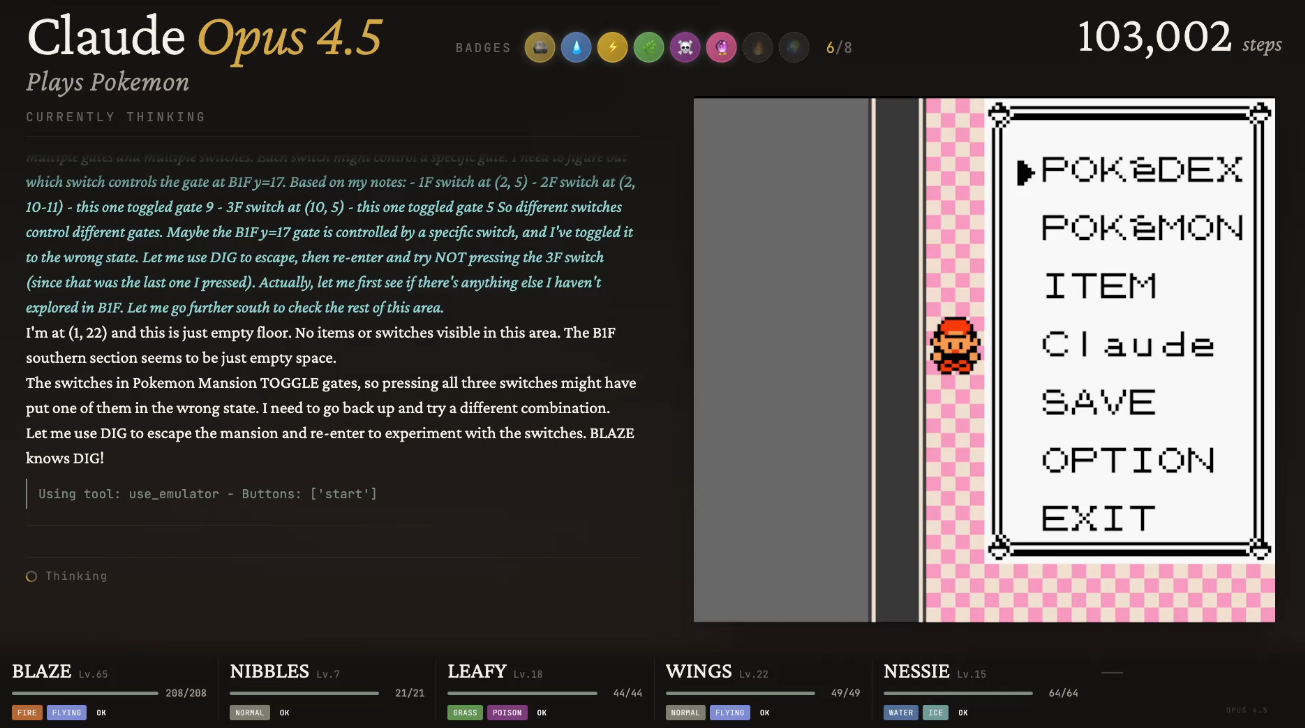
Task: Select the WINGS party name
Action: [699, 672]
